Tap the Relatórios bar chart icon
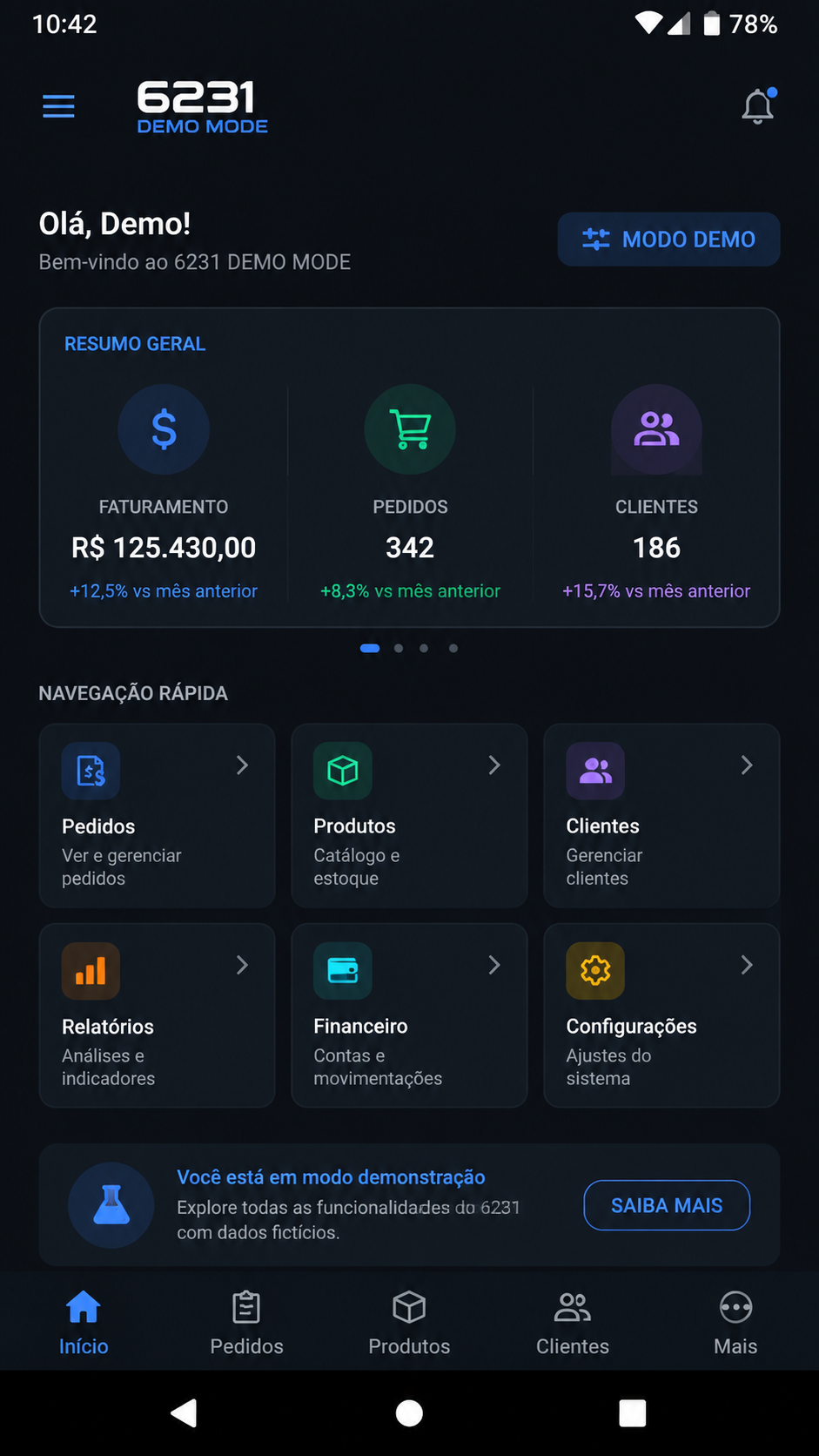Screen dimensions: 819x1456 (91, 970)
